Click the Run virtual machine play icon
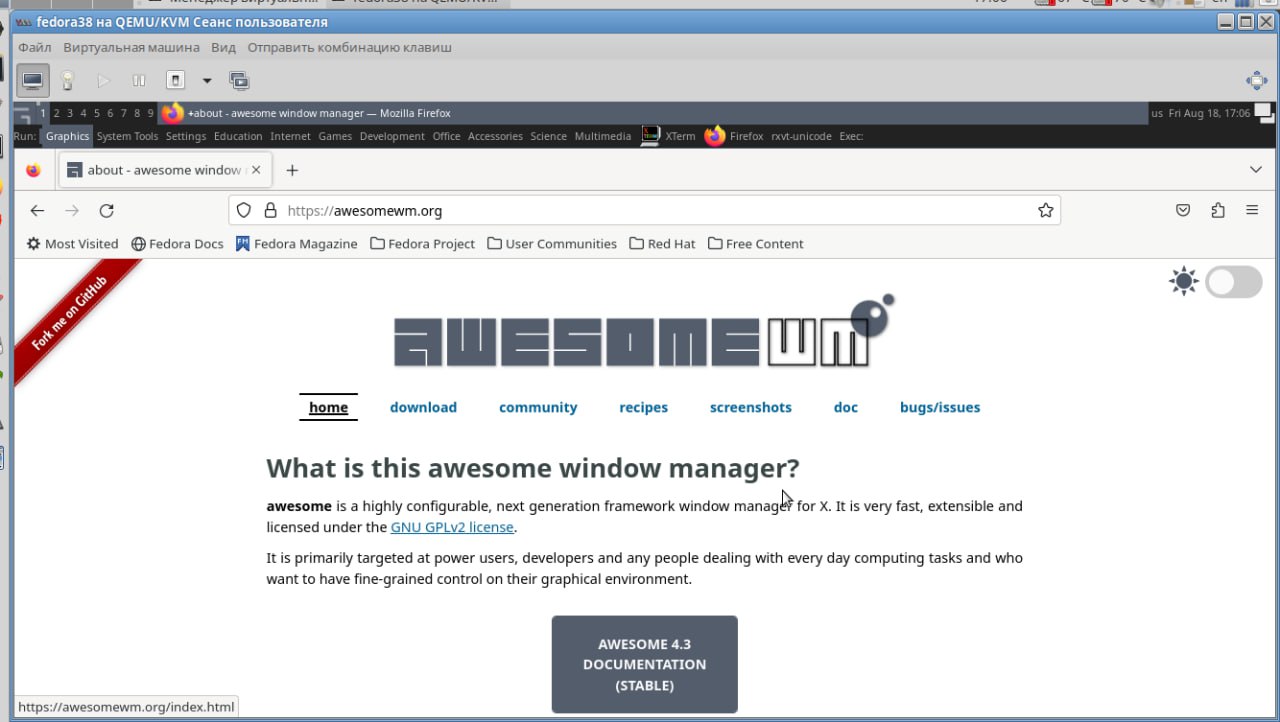 click(x=103, y=80)
